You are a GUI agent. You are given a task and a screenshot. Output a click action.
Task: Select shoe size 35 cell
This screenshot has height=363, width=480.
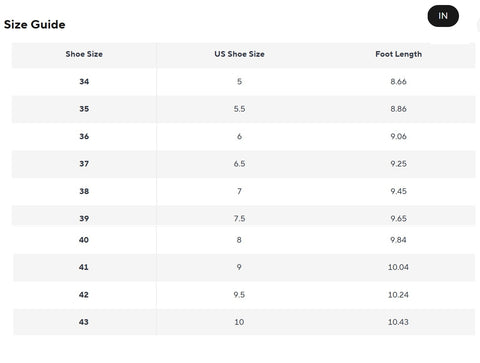tap(84, 109)
